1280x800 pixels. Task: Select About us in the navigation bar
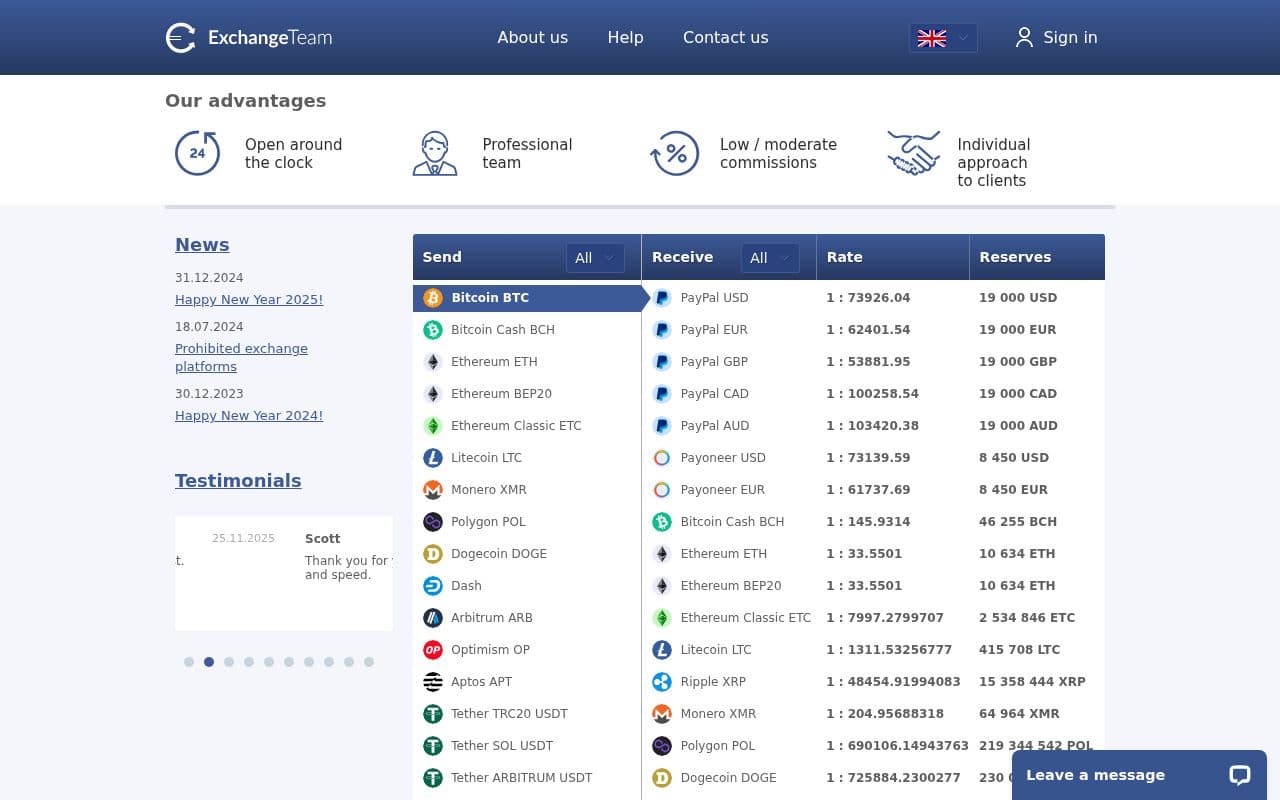click(x=532, y=37)
